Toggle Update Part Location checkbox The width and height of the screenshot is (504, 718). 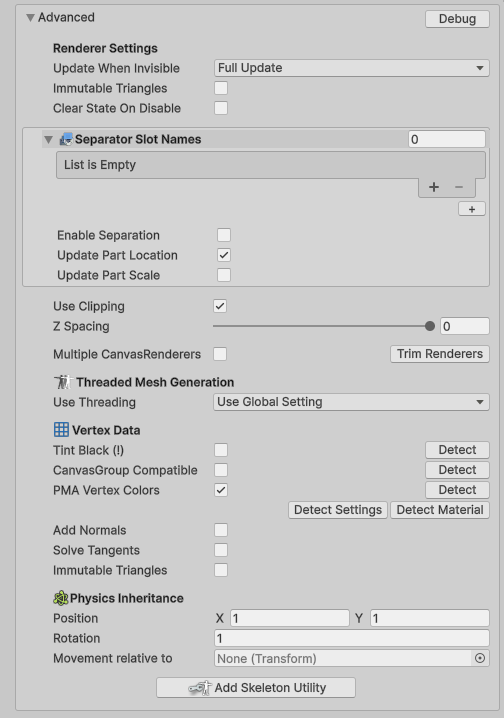(x=224, y=255)
